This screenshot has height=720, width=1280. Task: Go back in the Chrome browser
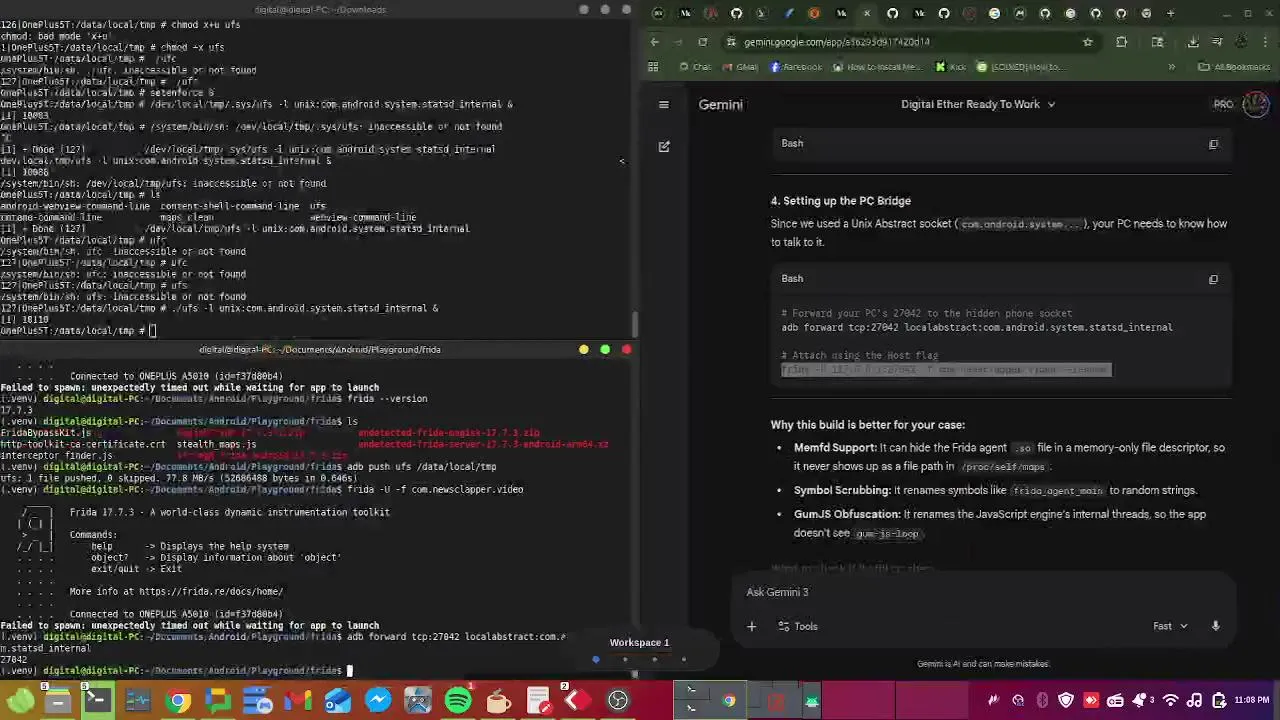[x=654, y=42]
